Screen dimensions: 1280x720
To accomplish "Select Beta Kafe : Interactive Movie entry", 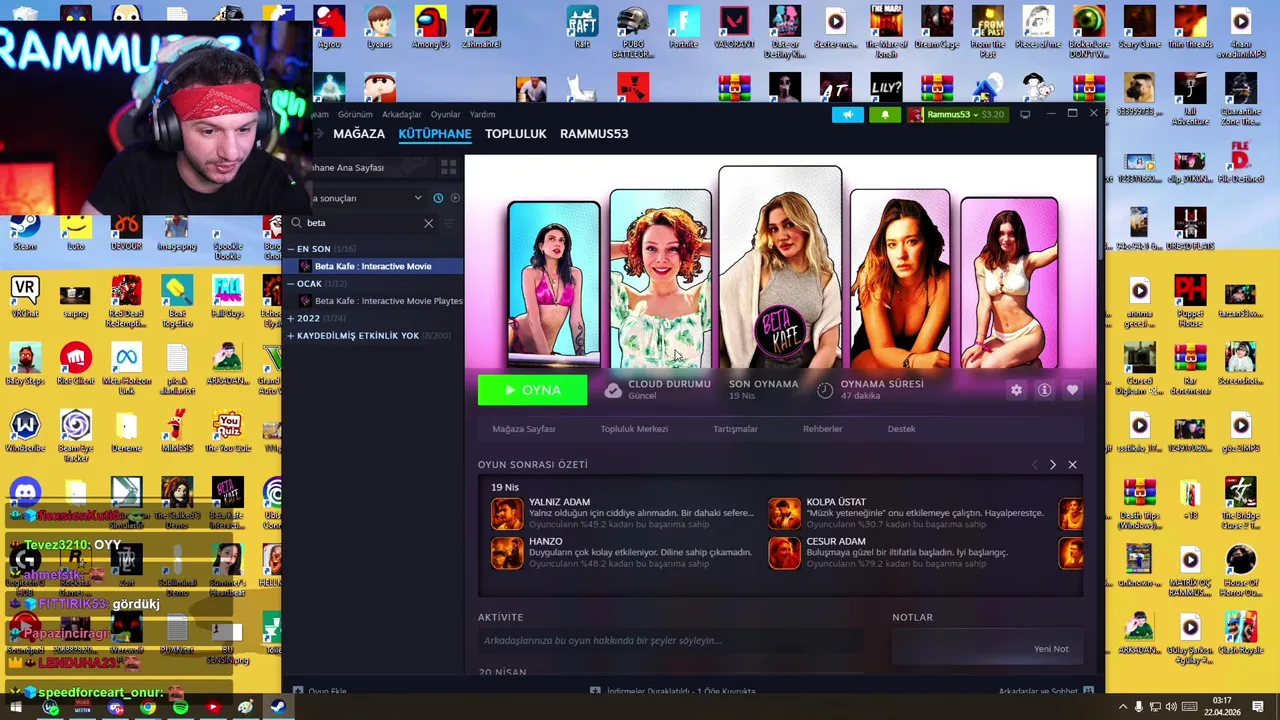I will (x=373, y=267).
